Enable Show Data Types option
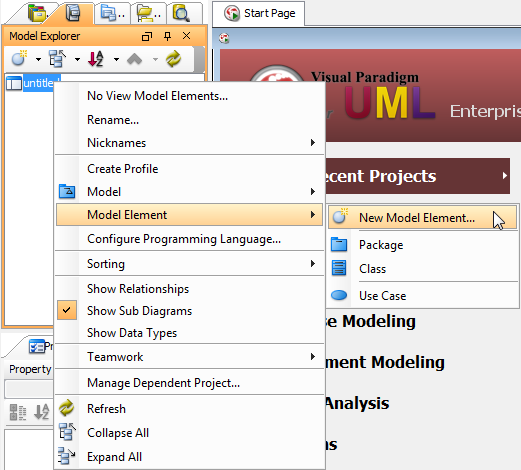 [x=190, y=333]
